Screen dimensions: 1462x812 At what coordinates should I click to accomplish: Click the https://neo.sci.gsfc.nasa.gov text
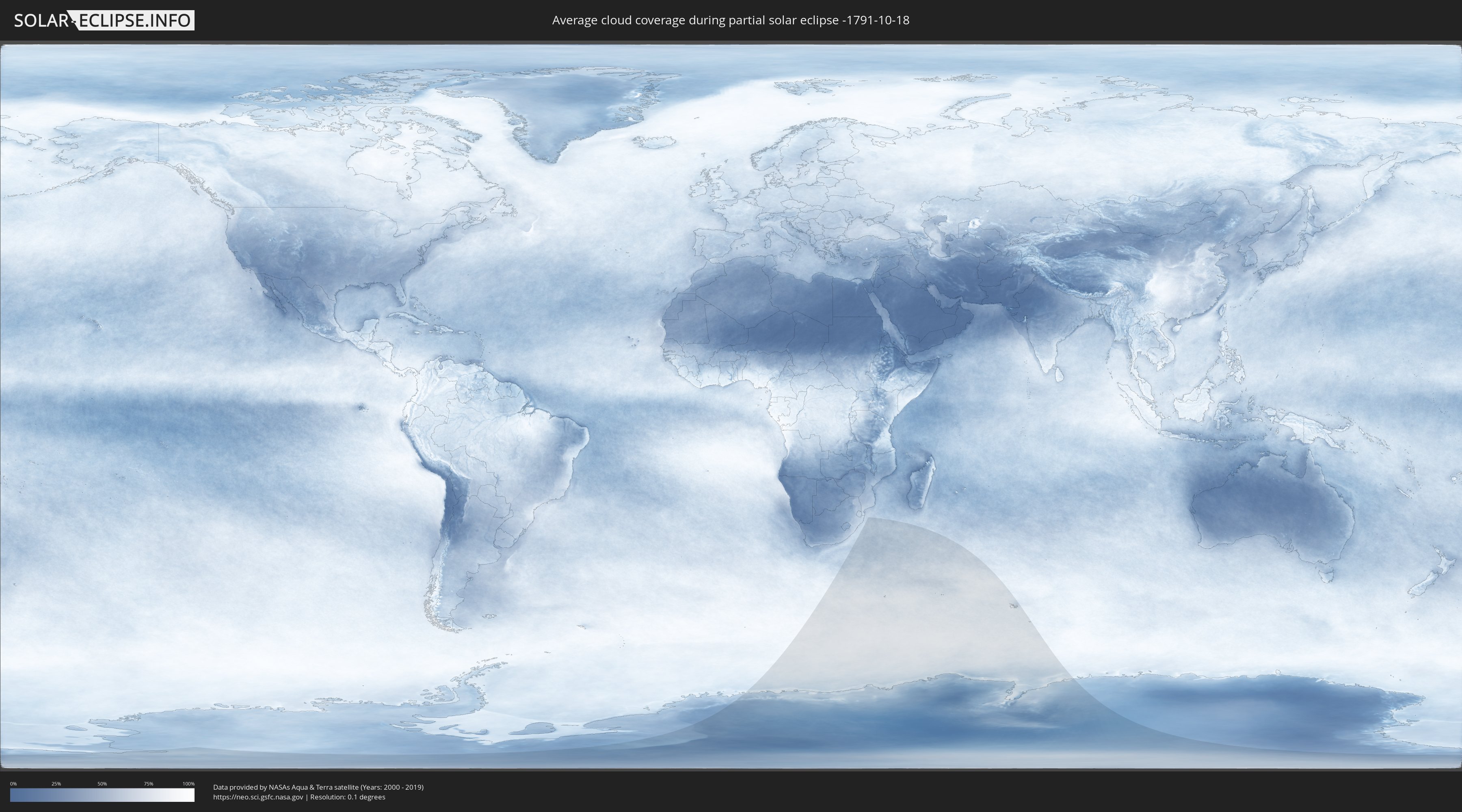258,797
